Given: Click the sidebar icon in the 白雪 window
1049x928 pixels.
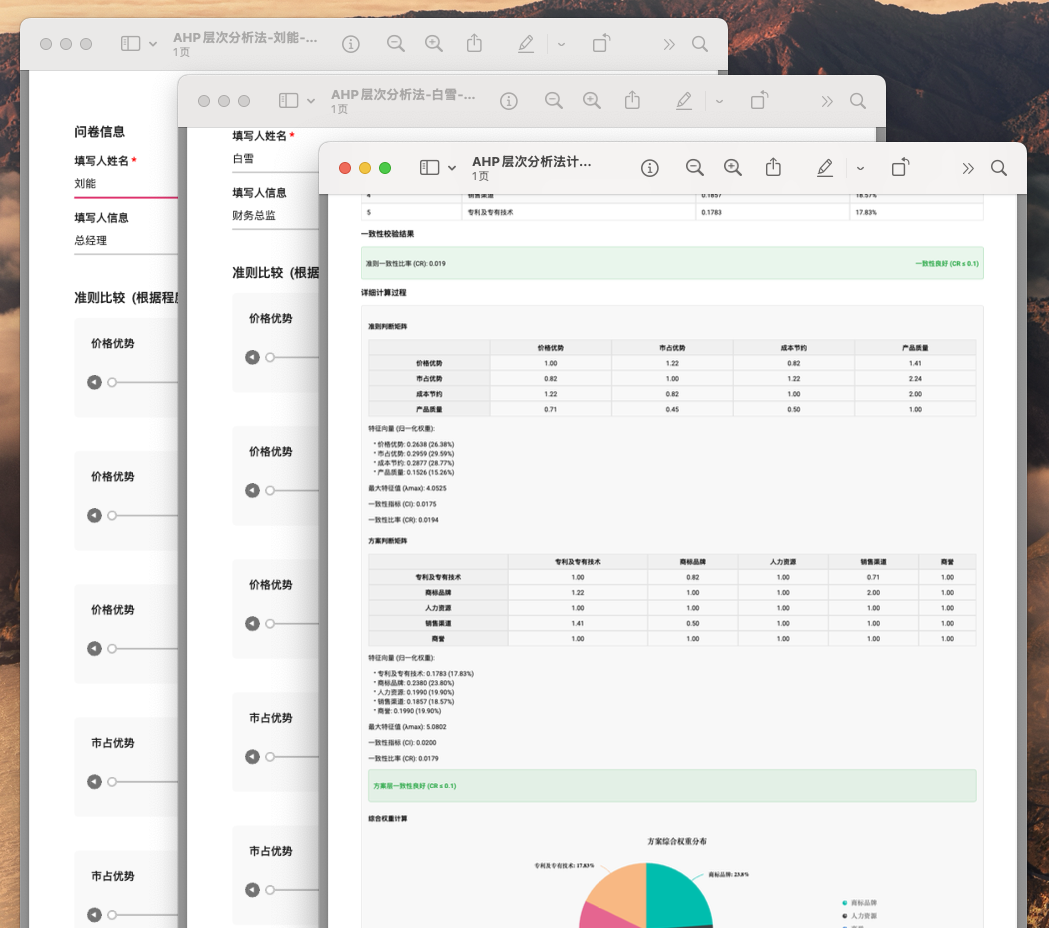Looking at the screenshot, I should coord(288,100).
